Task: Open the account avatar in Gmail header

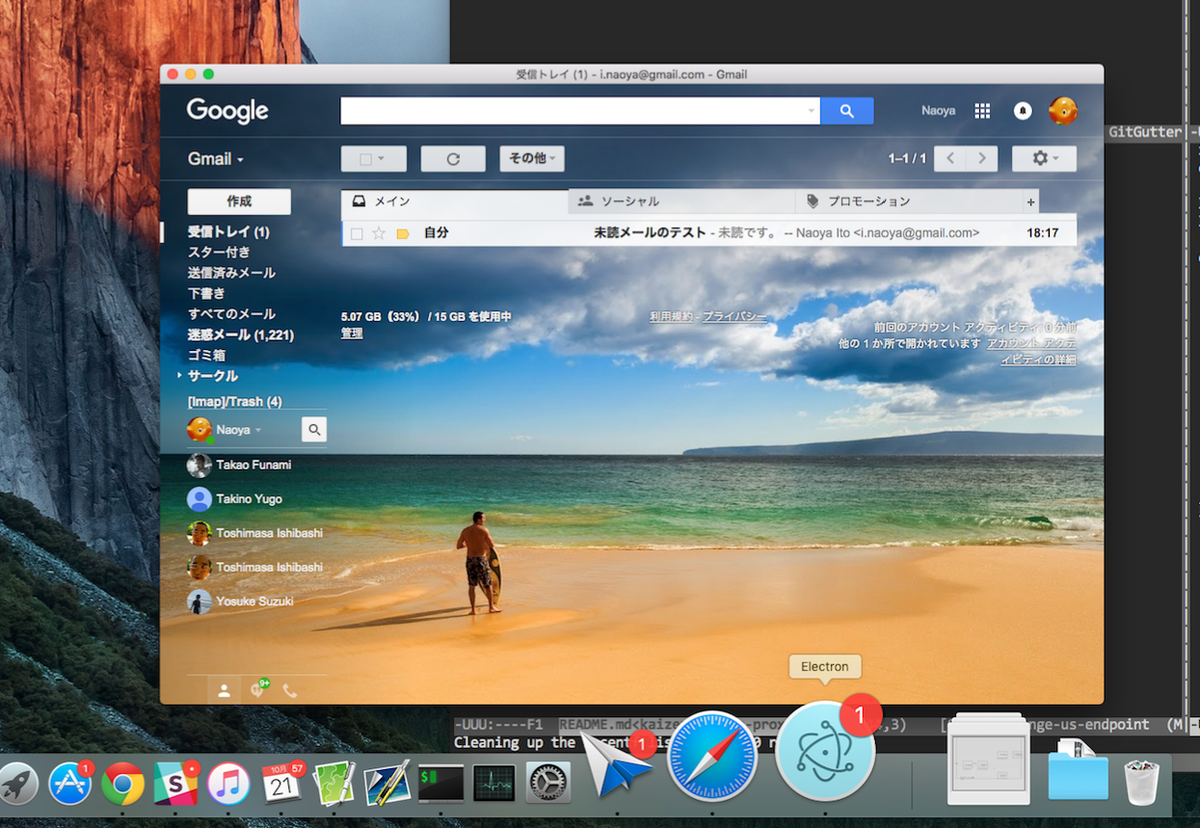Action: tap(1062, 111)
